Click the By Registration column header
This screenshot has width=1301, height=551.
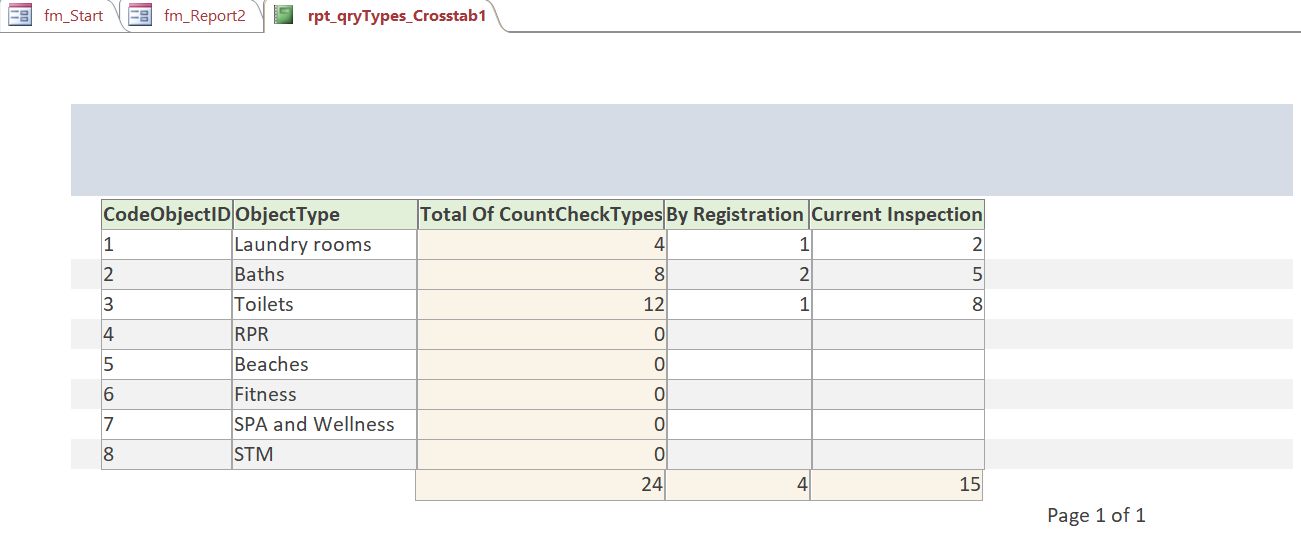(737, 215)
